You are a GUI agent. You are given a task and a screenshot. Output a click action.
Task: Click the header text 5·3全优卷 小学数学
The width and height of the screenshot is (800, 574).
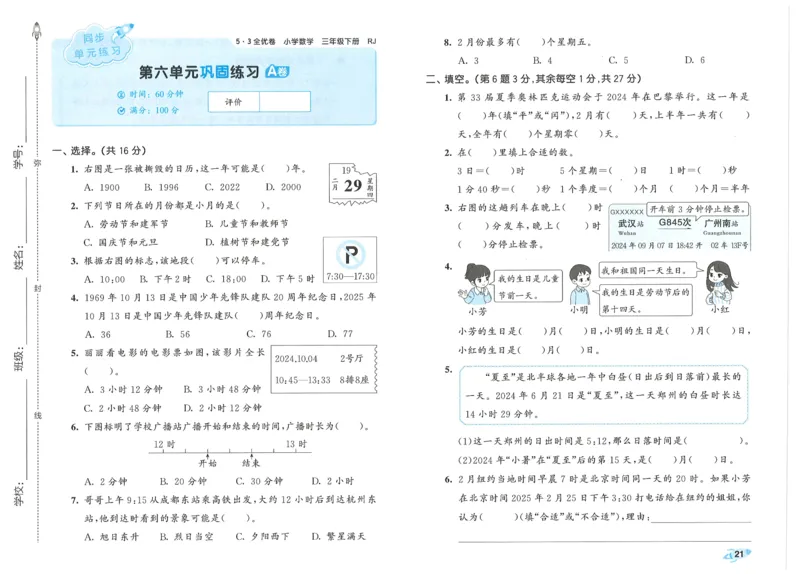pos(274,41)
